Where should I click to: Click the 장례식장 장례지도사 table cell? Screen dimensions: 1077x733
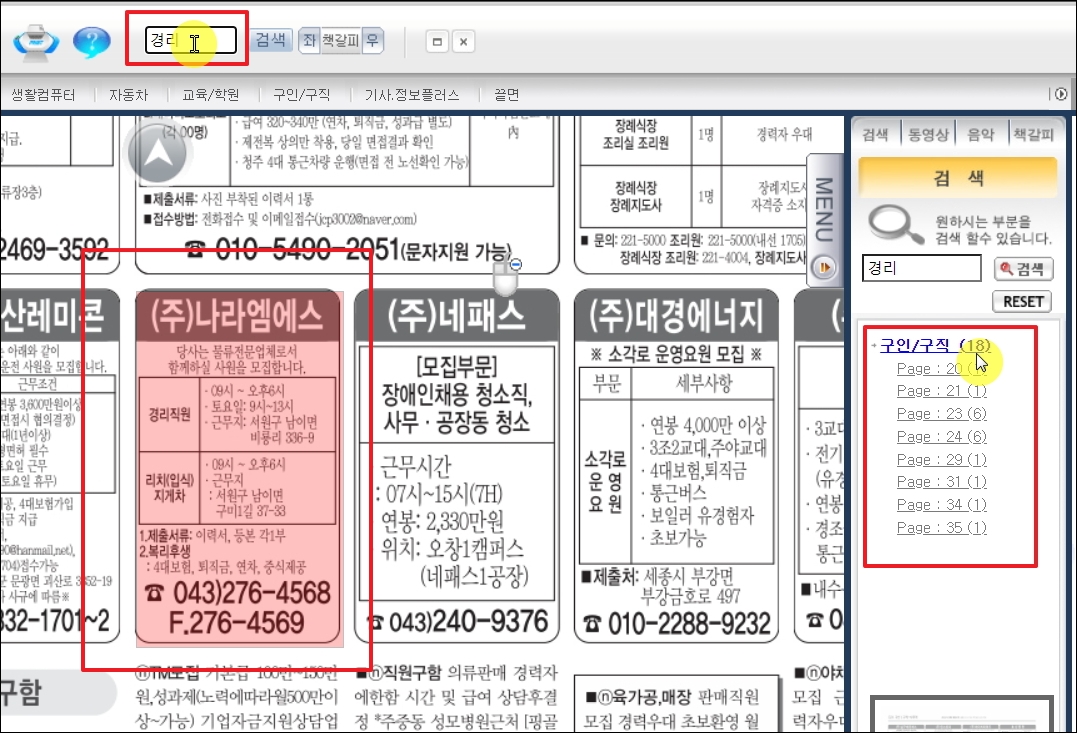635,196
